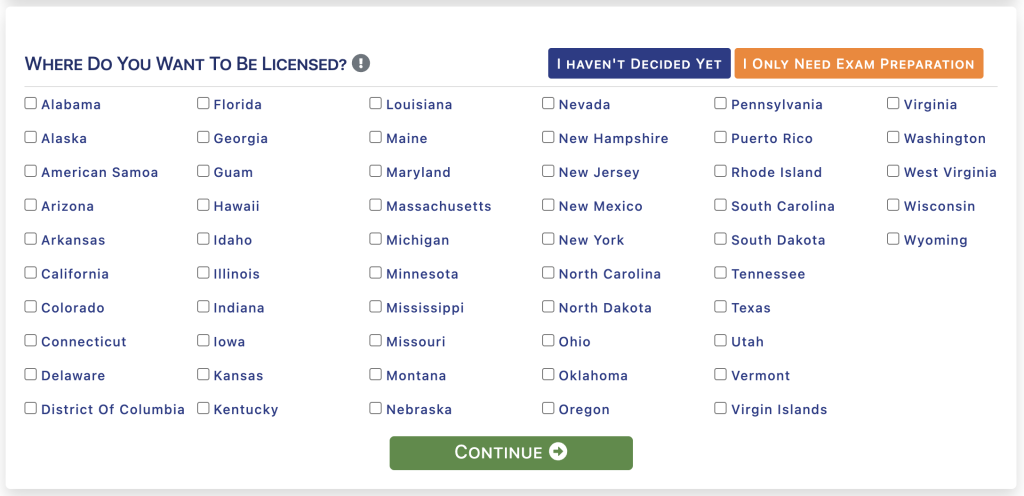Tick the Wyoming checkbox
The width and height of the screenshot is (1024, 496).
[x=893, y=239]
